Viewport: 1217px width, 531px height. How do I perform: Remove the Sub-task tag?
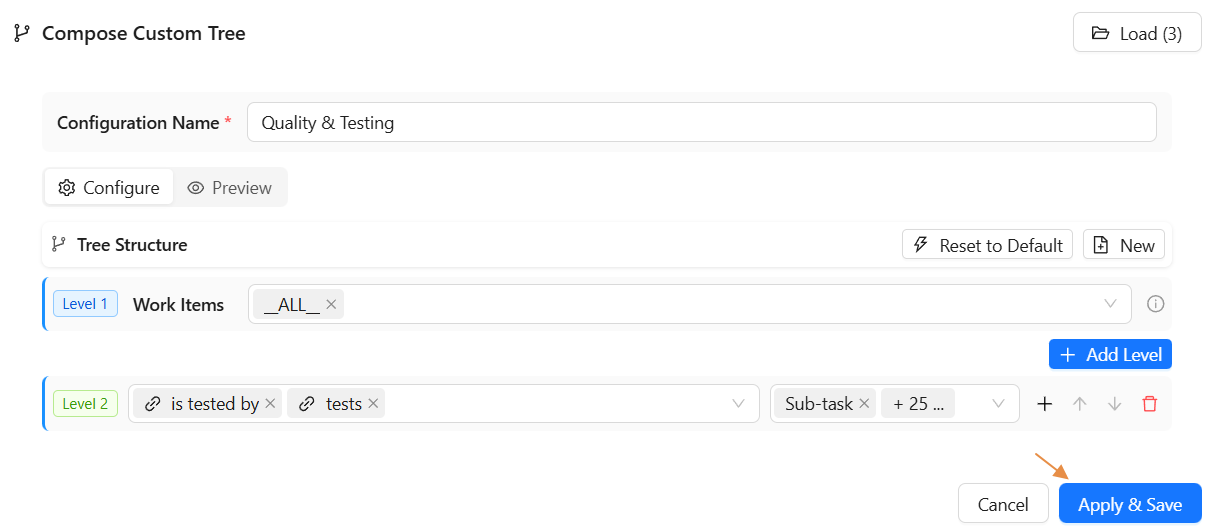[x=865, y=404]
